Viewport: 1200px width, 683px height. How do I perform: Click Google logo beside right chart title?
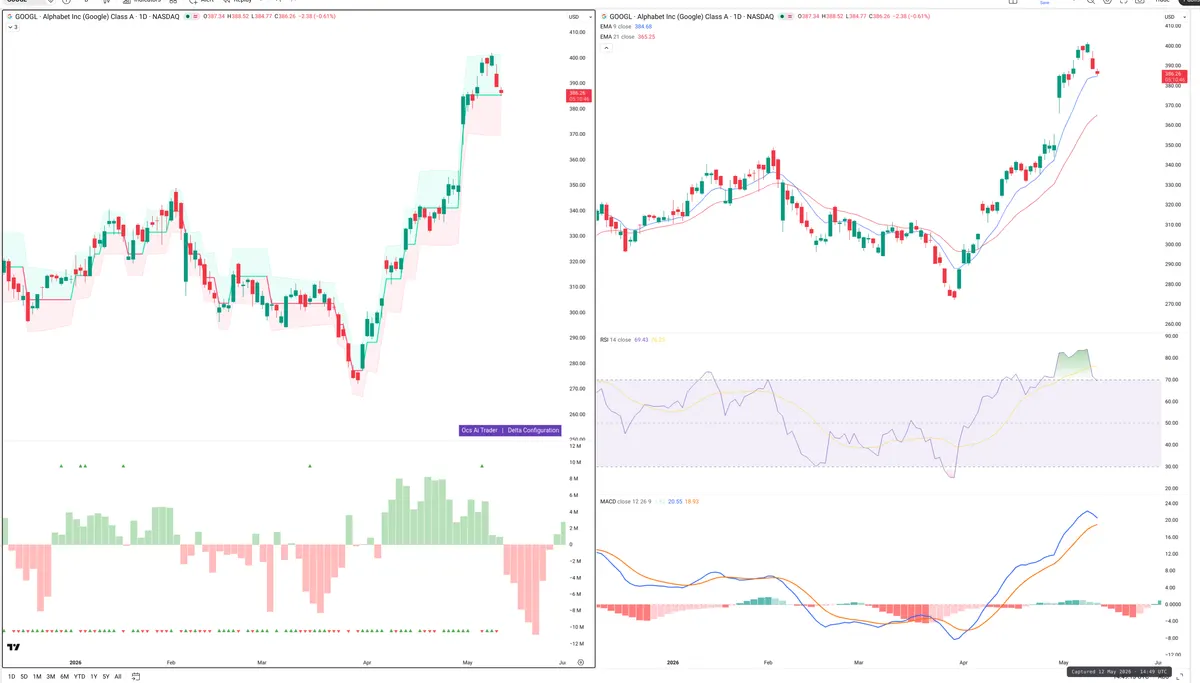[x=604, y=17]
